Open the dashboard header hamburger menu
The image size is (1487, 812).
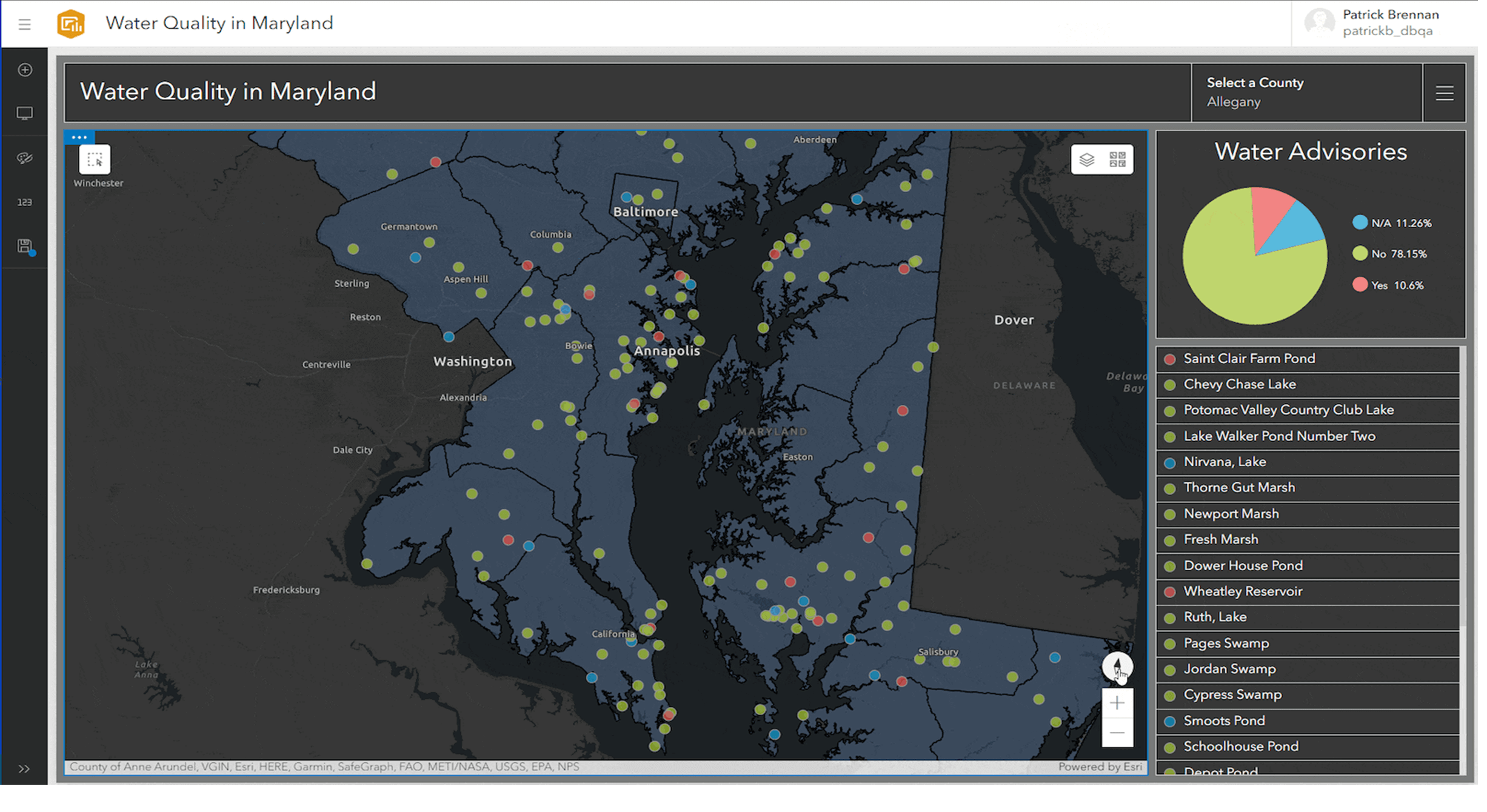click(x=1444, y=93)
